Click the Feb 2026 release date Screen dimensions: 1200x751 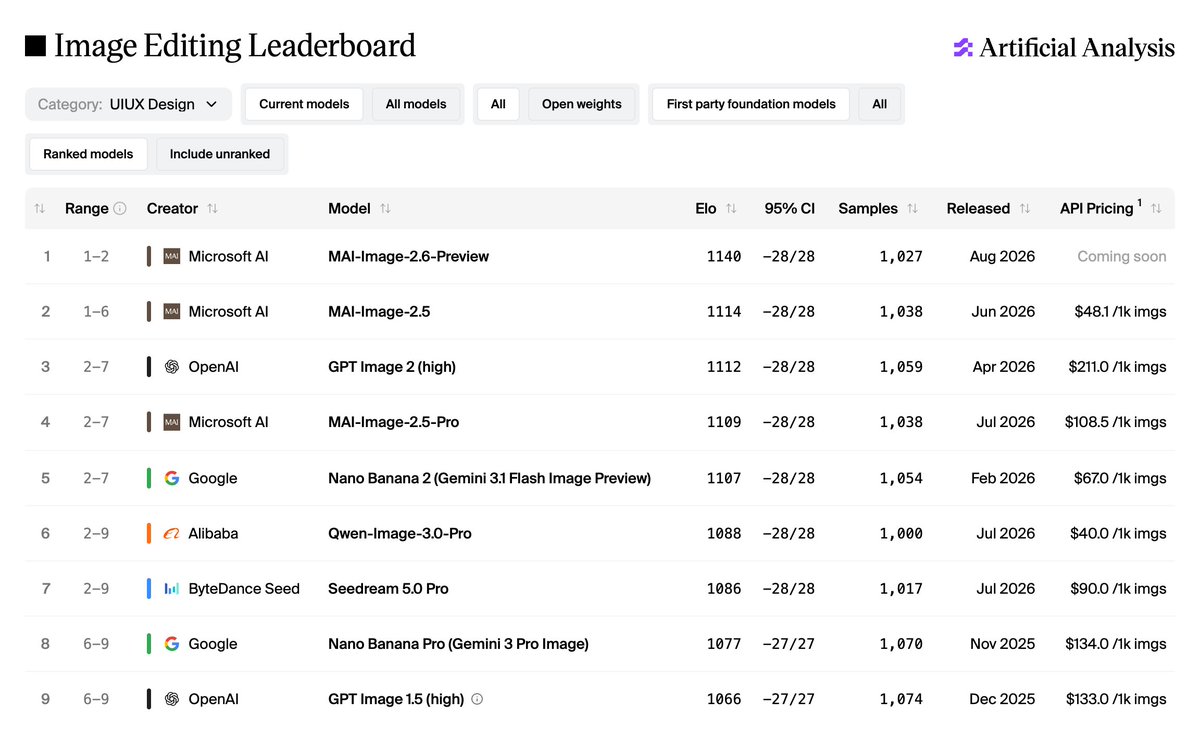tap(1003, 478)
